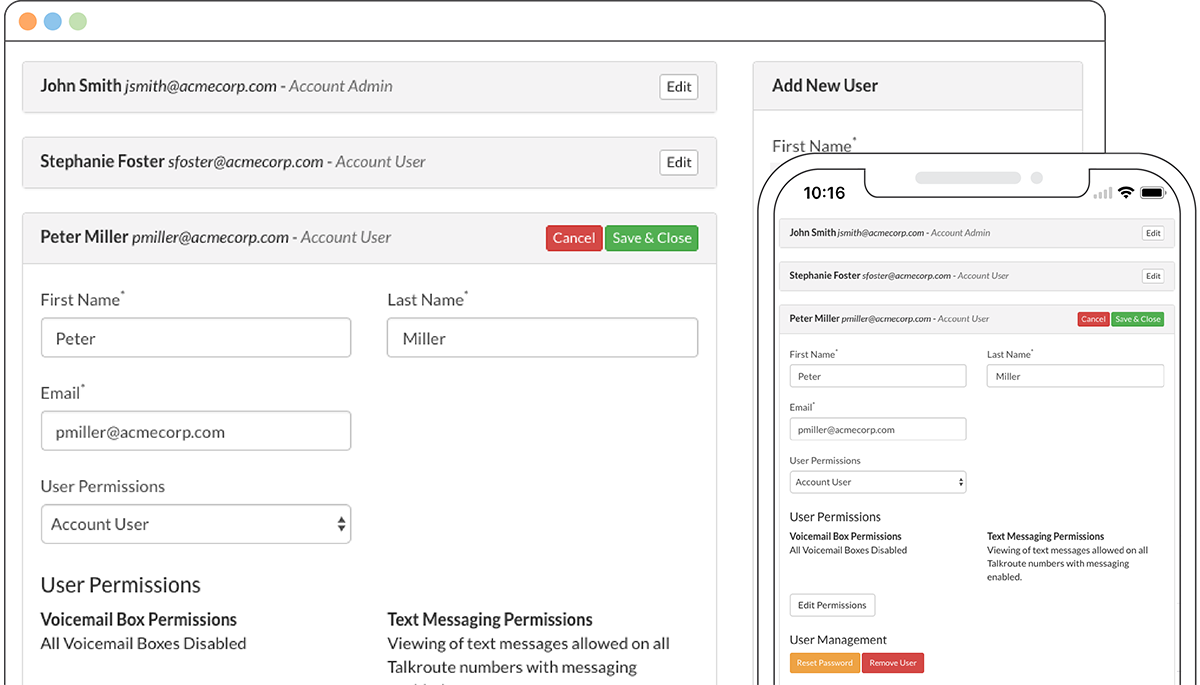This screenshot has height=685, width=1200.
Task: Open User Permissions dropdown in desktop window
Action: 196,524
